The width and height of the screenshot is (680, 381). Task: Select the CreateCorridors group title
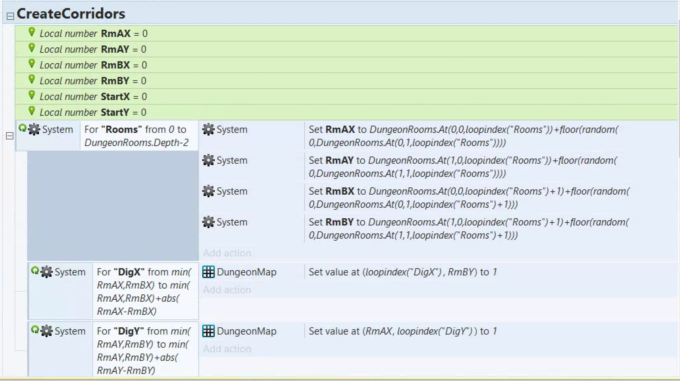tap(71, 14)
